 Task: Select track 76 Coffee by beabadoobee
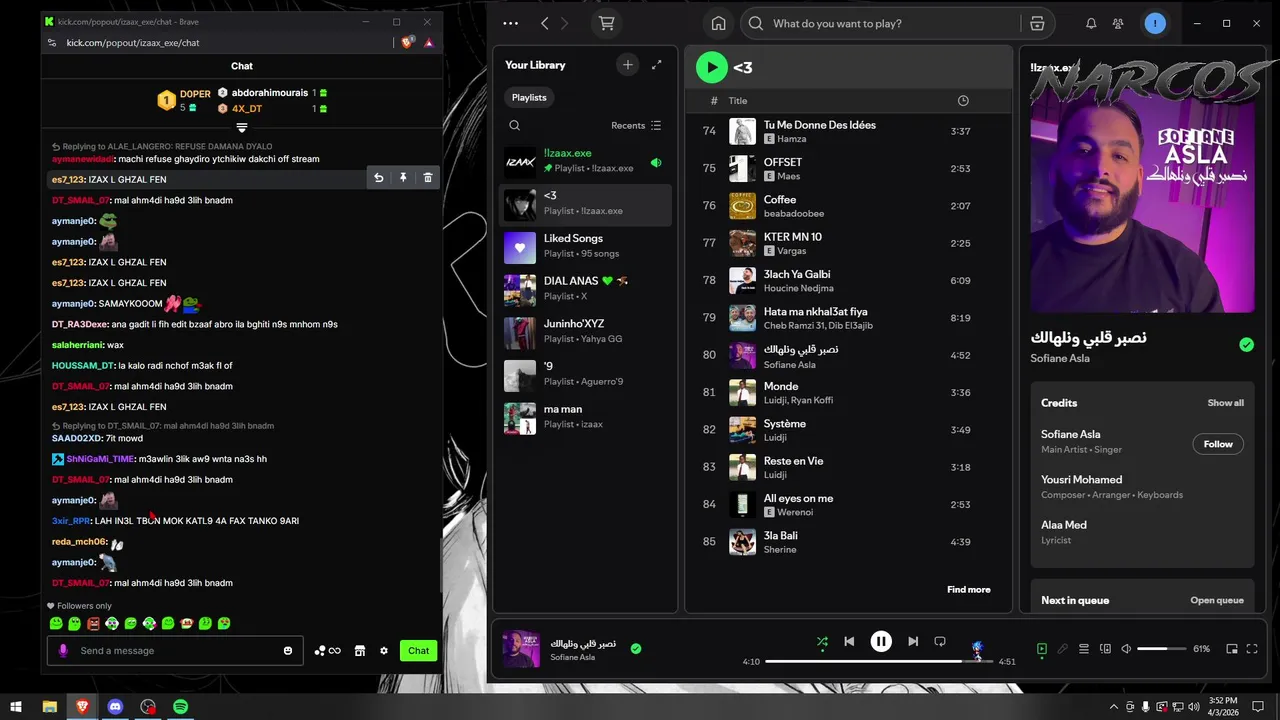point(848,206)
